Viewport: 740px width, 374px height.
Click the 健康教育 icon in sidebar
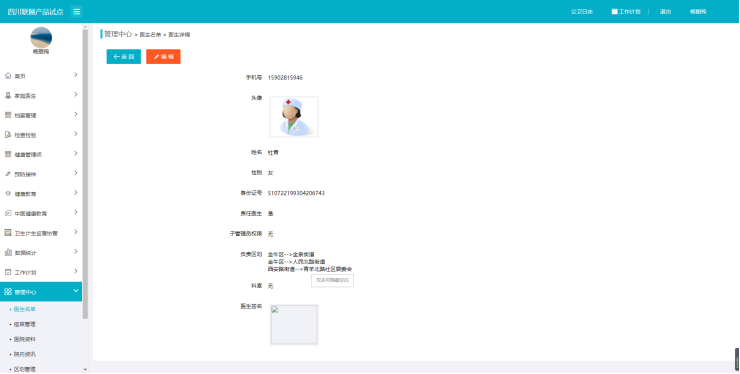pos(8,194)
